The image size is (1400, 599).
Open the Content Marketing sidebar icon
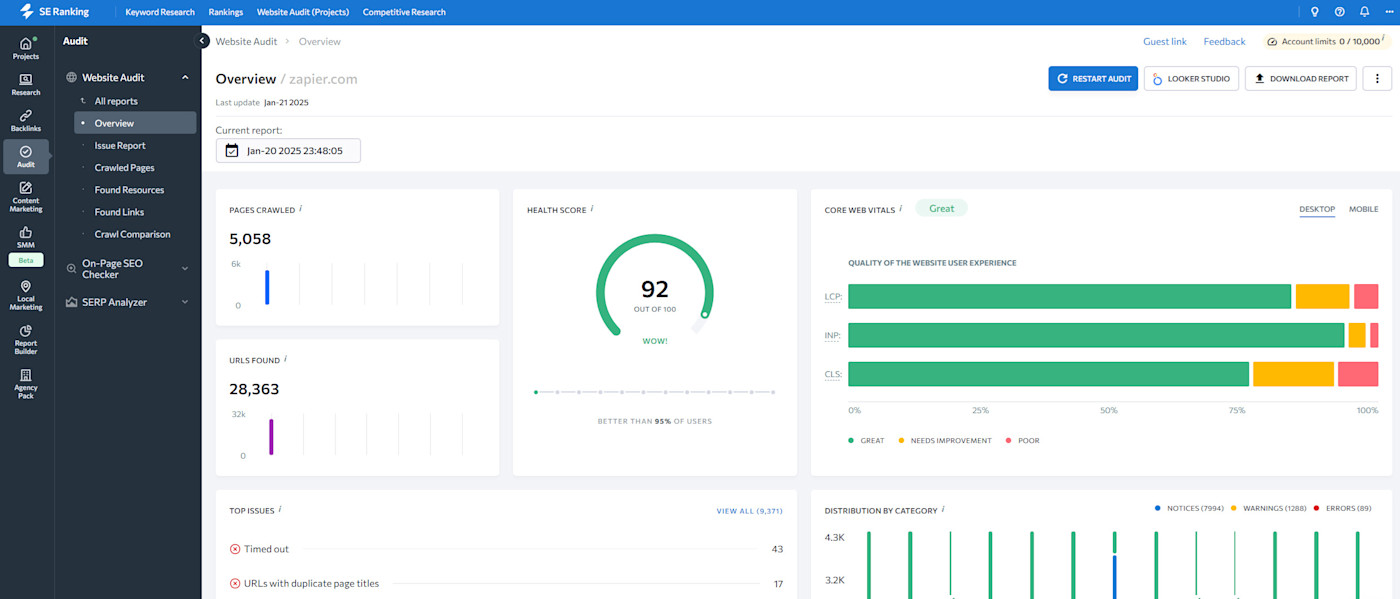(26, 197)
